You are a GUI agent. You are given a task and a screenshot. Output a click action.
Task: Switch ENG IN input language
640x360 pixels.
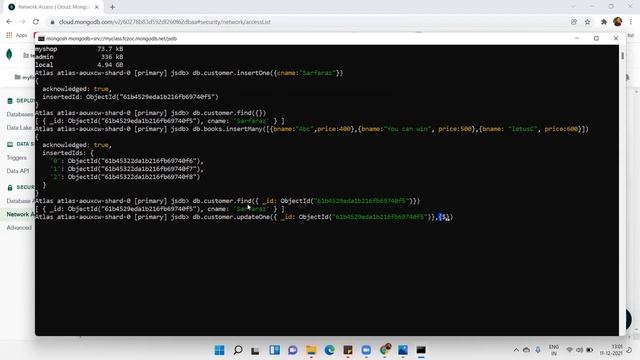[553, 350]
